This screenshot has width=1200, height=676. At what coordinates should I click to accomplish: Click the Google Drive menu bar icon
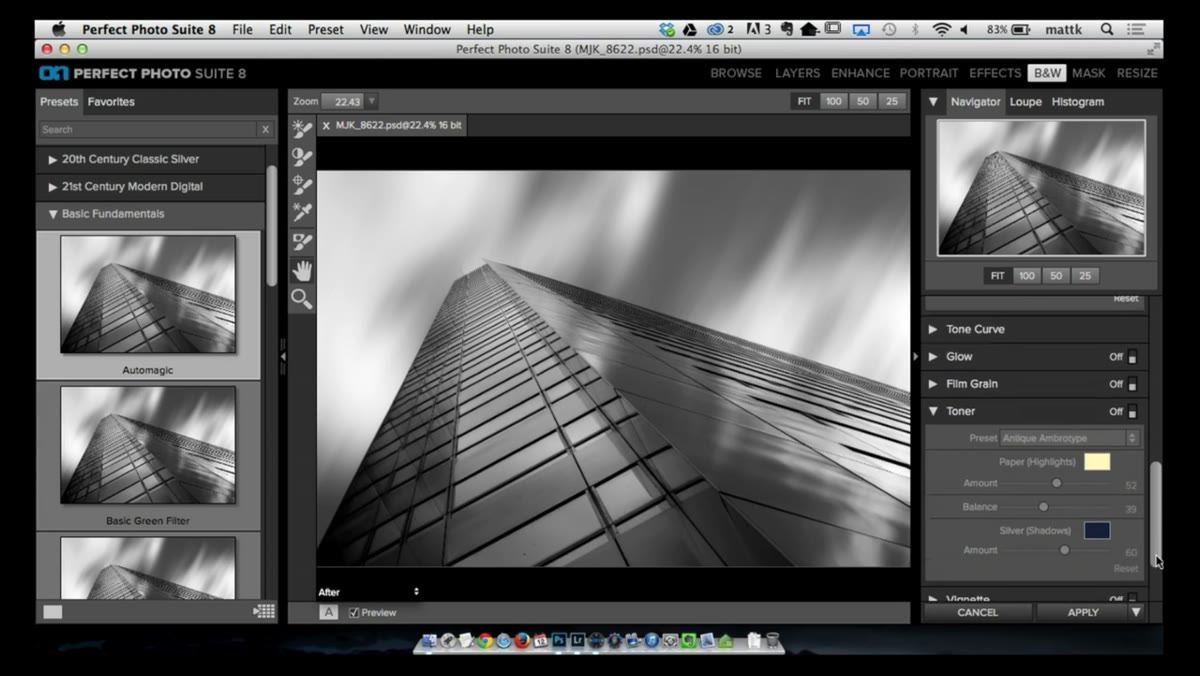point(690,29)
